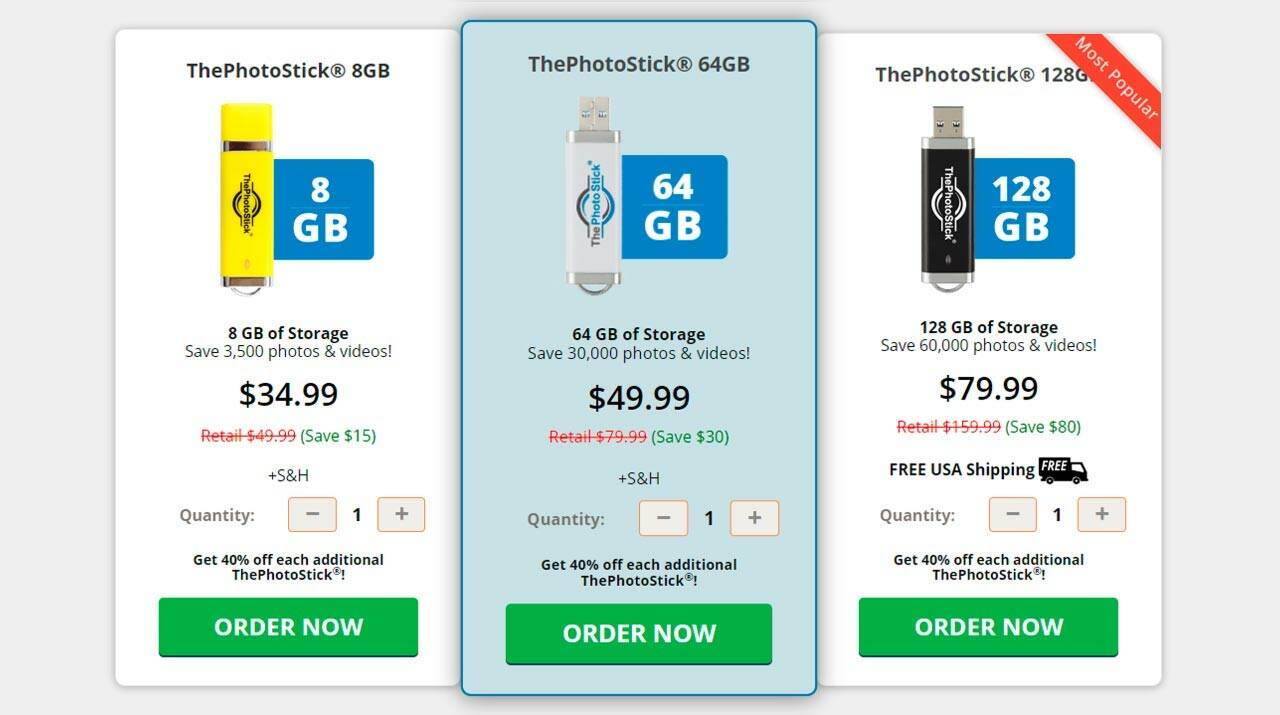Viewport: 1280px width, 715px height.
Task: Decrease quantity for the 128GB PhotoStick
Action: 1013,515
